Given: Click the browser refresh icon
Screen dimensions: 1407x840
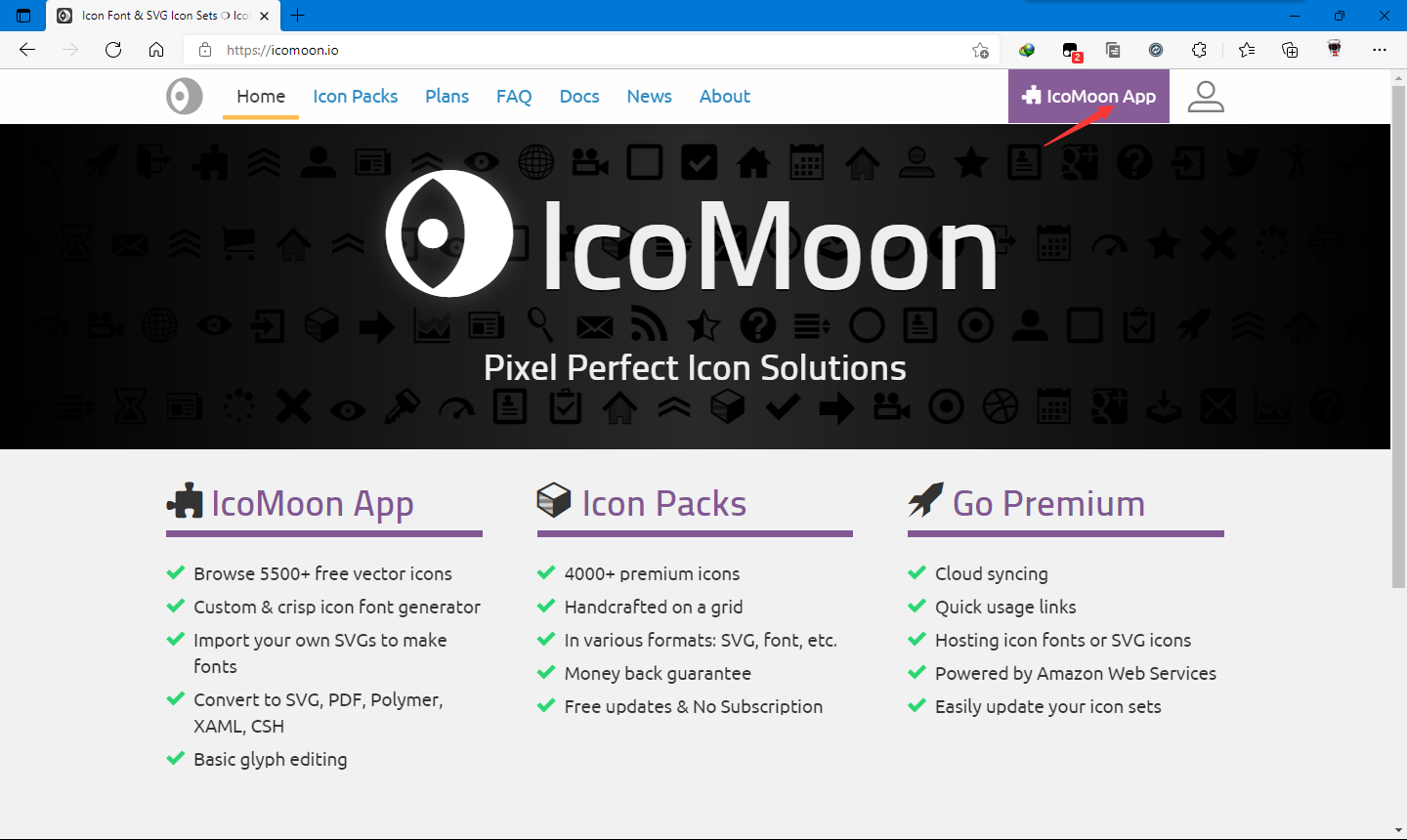Looking at the screenshot, I should (113, 50).
